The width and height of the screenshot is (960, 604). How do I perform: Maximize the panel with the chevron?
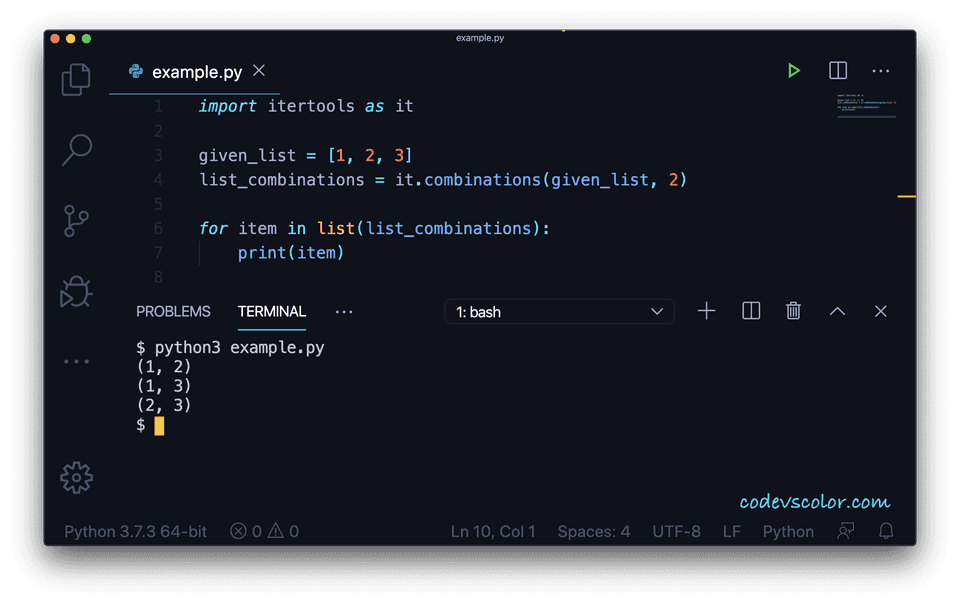click(x=837, y=311)
